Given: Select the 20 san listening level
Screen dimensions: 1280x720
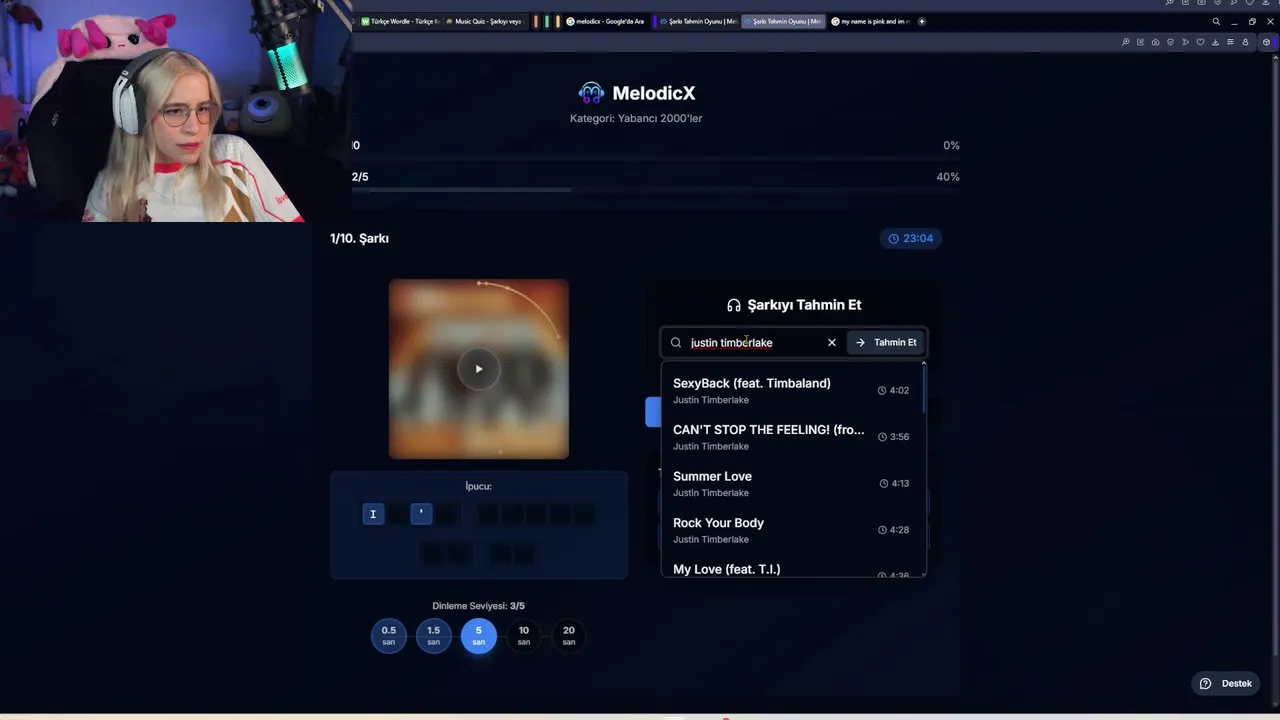Looking at the screenshot, I should click(568, 635).
